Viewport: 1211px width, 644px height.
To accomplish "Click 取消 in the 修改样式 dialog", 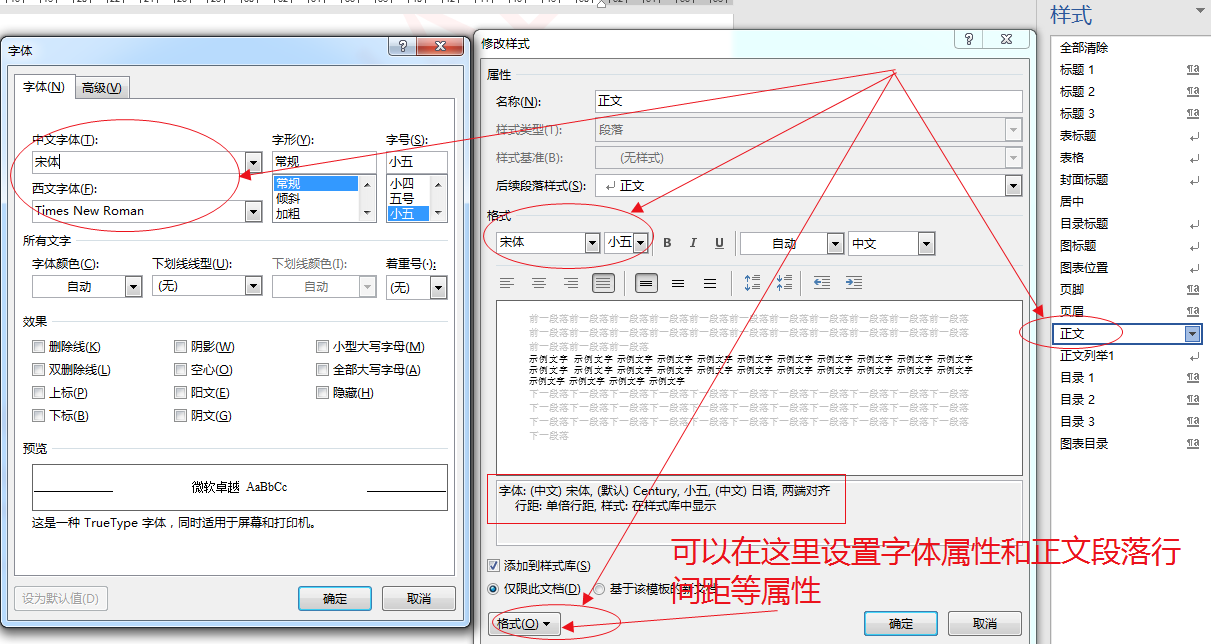I will point(985,623).
